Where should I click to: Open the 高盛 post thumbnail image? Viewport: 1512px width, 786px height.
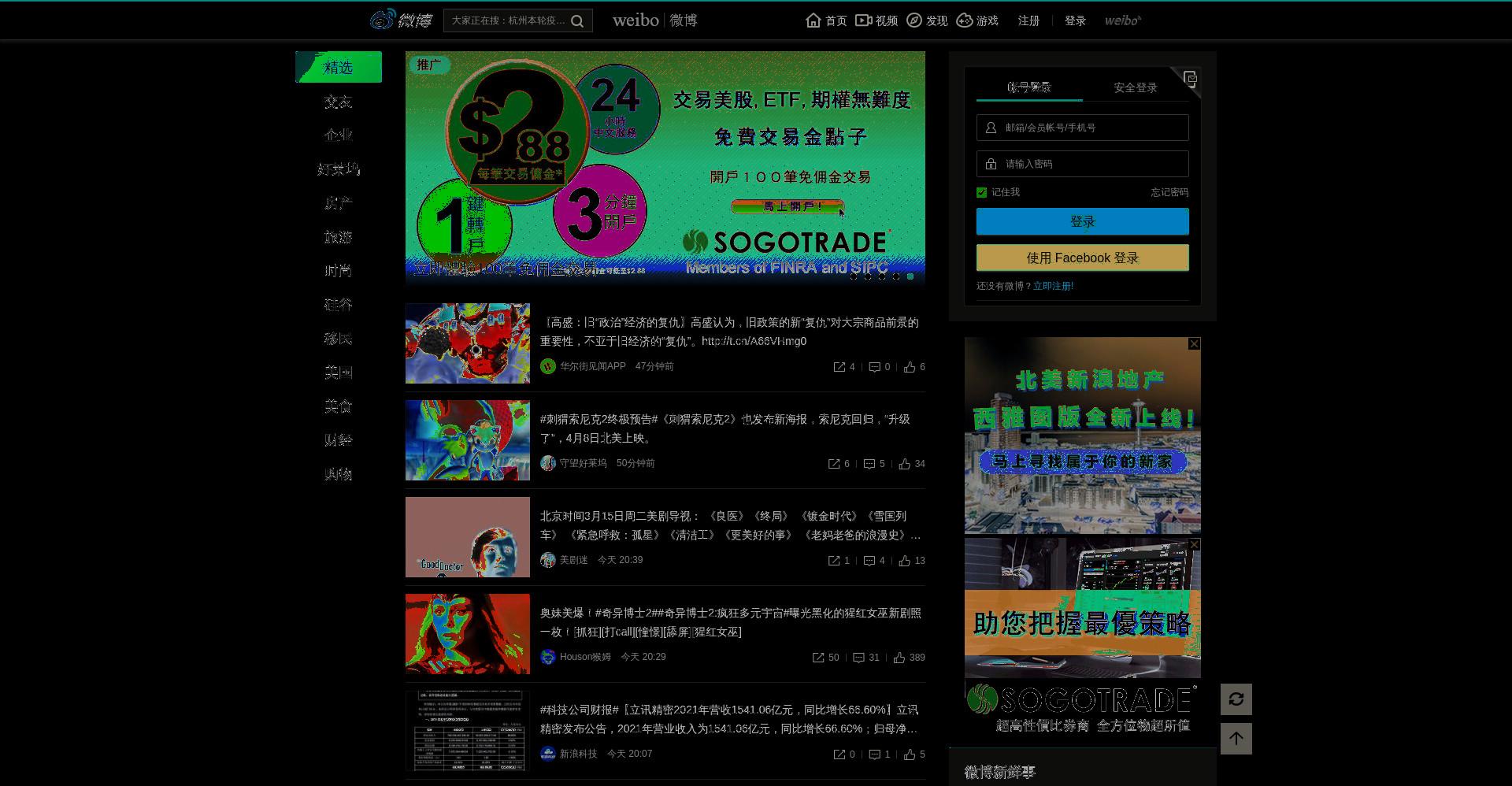coord(468,343)
